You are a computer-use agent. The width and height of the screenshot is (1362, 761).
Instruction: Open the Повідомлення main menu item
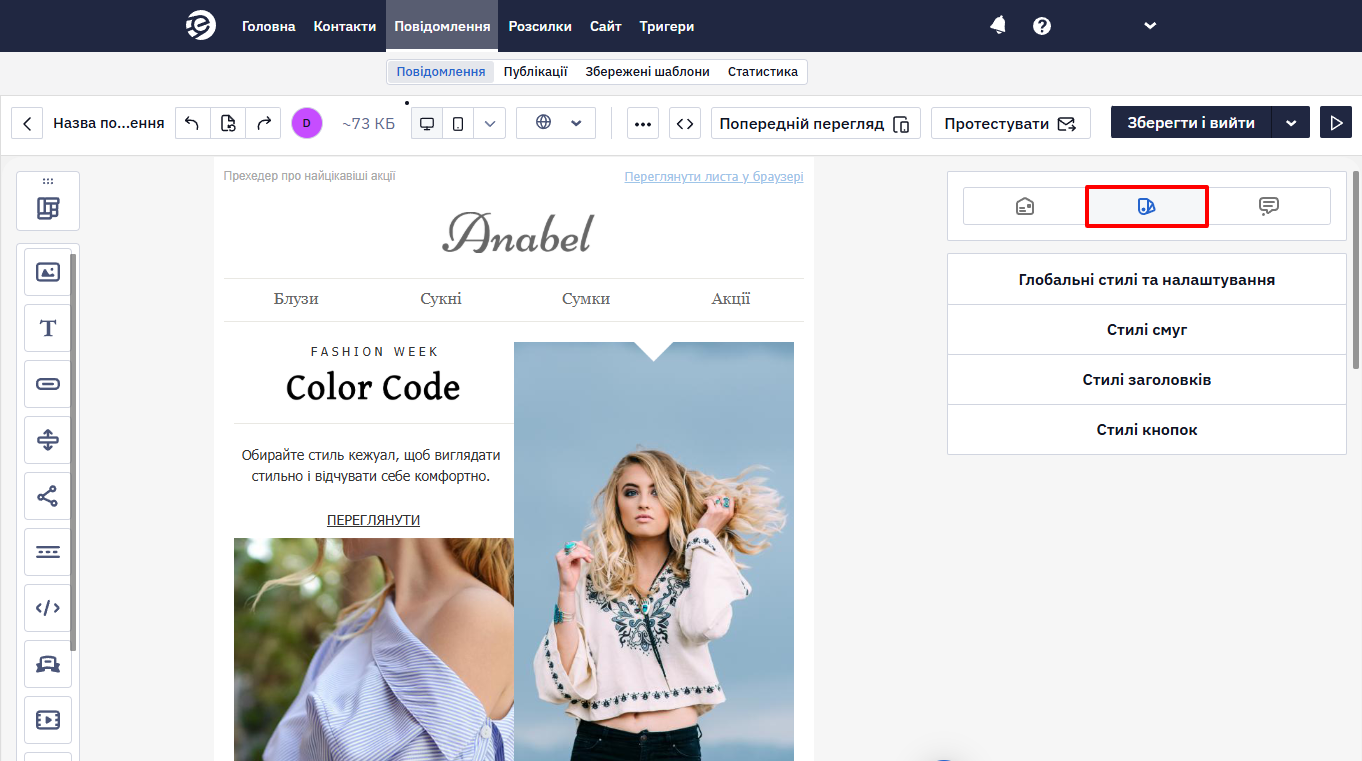click(442, 26)
